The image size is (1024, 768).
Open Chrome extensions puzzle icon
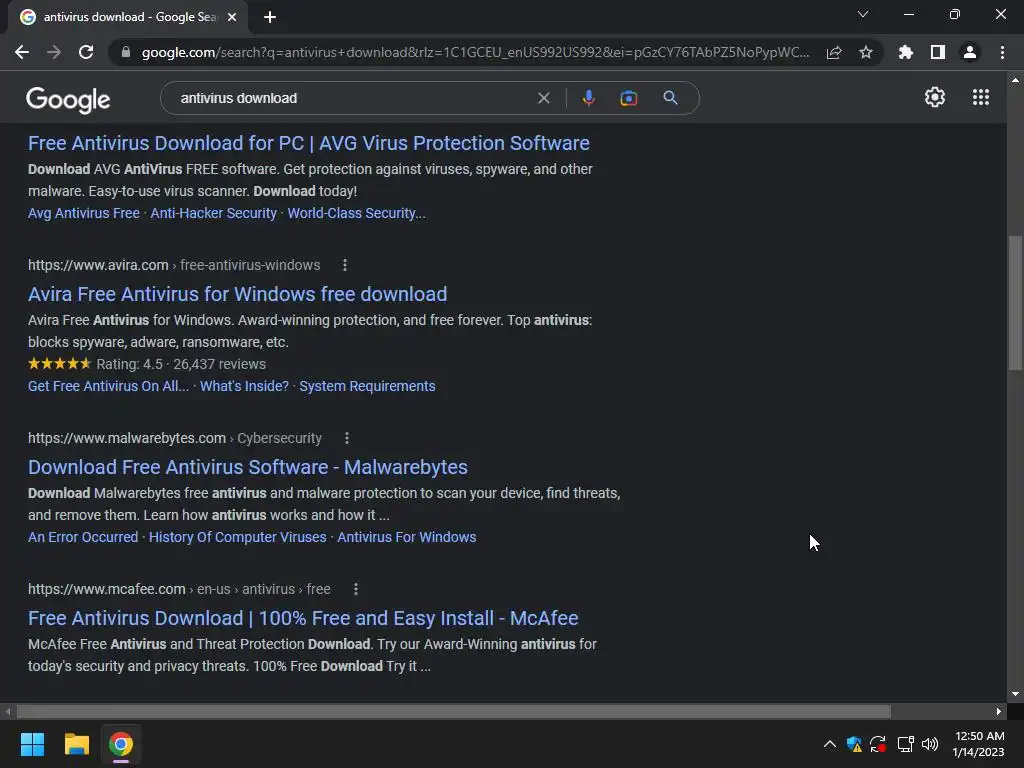coord(906,52)
